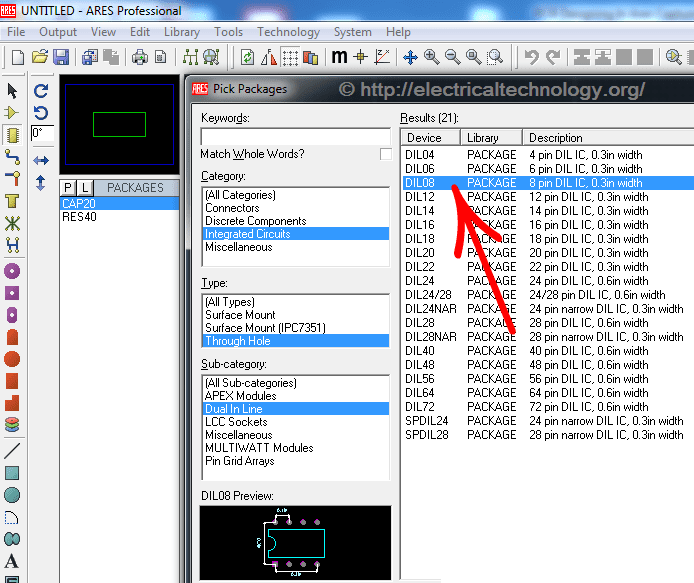This screenshot has height=583, width=694.
Task: Toggle the metric 'm' units icon
Action: click(x=339, y=57)
